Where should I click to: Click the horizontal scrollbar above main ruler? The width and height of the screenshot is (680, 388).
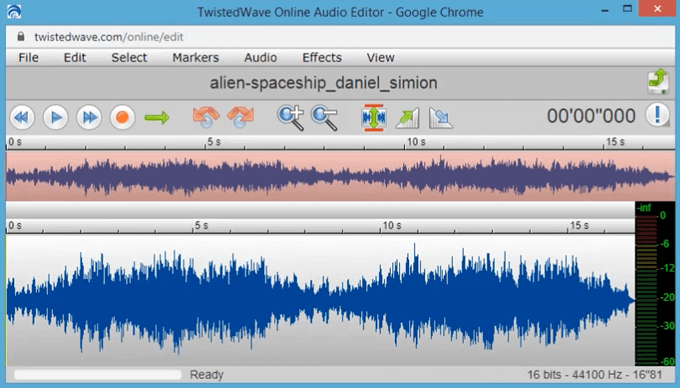tap(320, 210)
